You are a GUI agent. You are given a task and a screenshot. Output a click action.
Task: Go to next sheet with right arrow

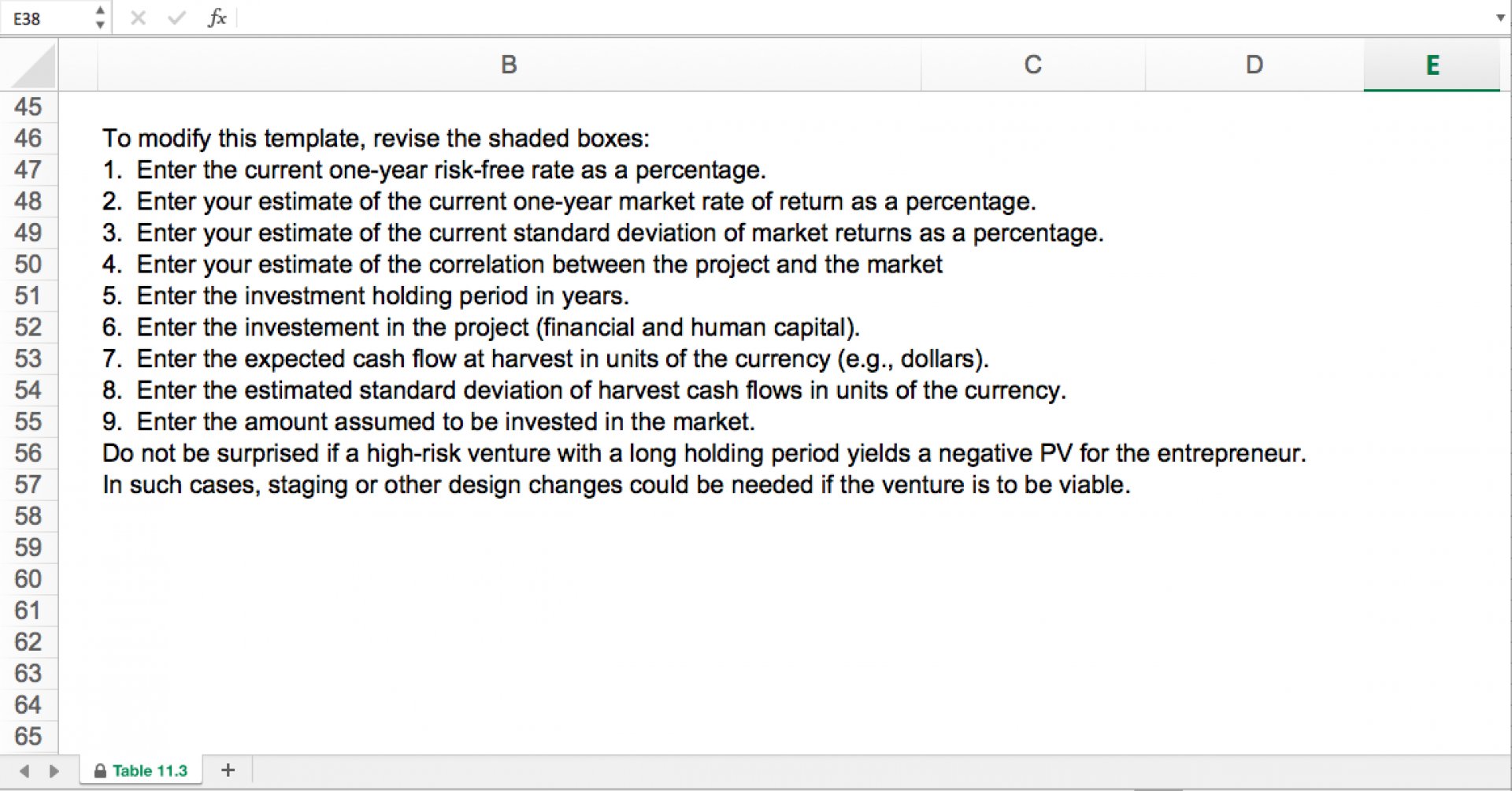coord(54,771)
